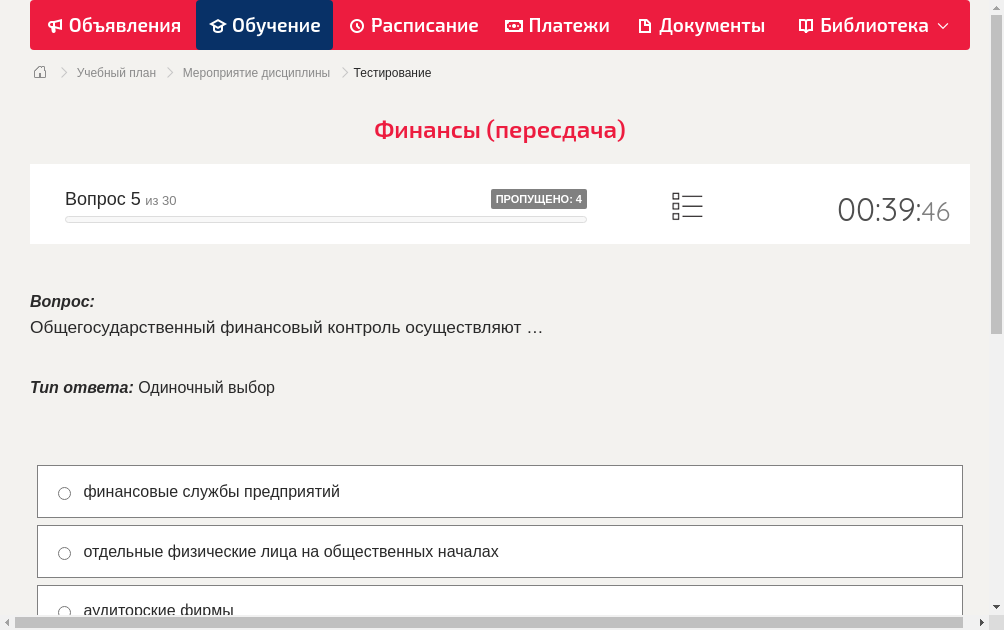The width and height of the screenshot is (1004, 630).
Task: Click the home icon in the breadcrumb
Action: pos(40,72)
